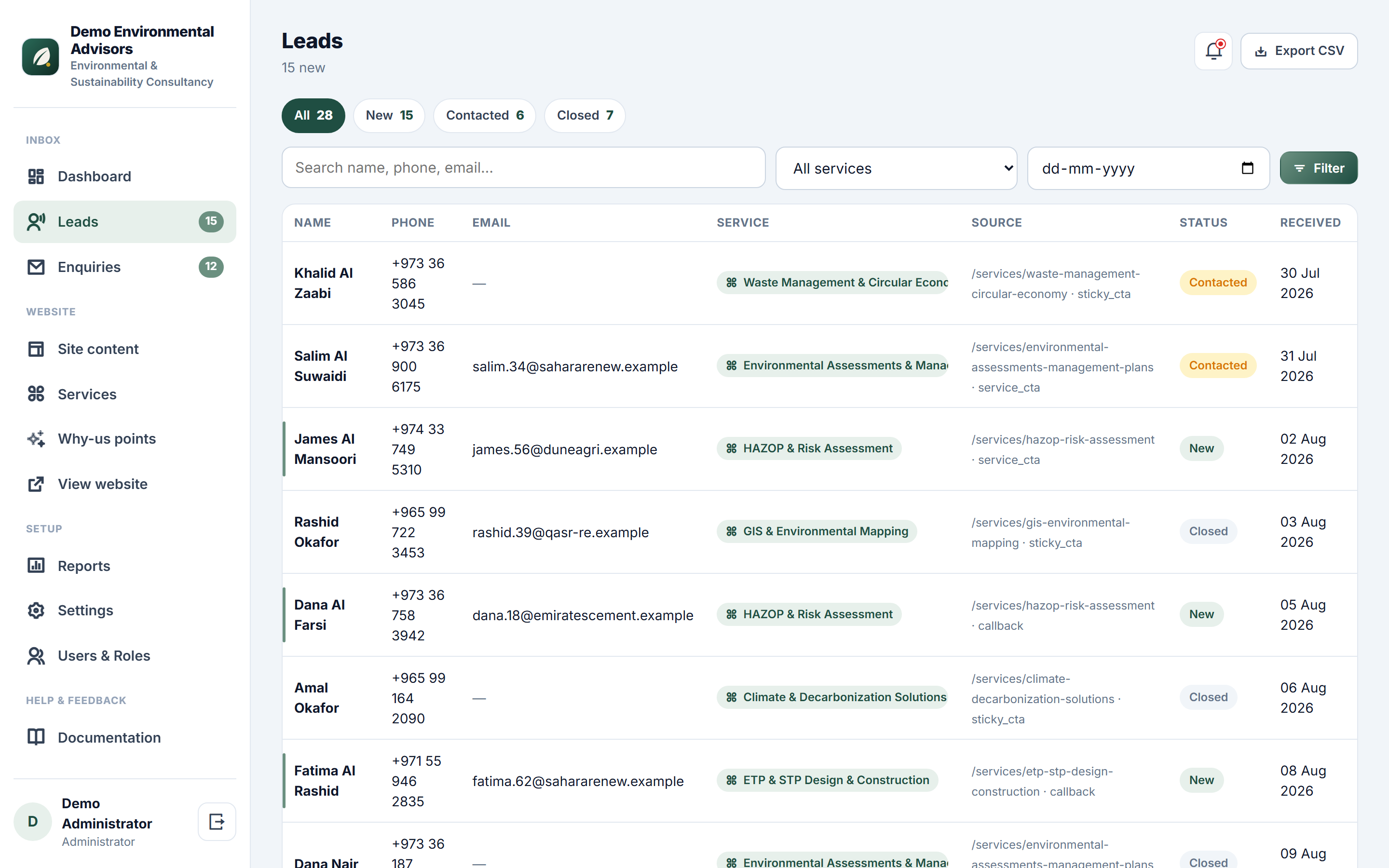Click the Documentation book icon
The image size is (1389, 868).
coord(36,737)
